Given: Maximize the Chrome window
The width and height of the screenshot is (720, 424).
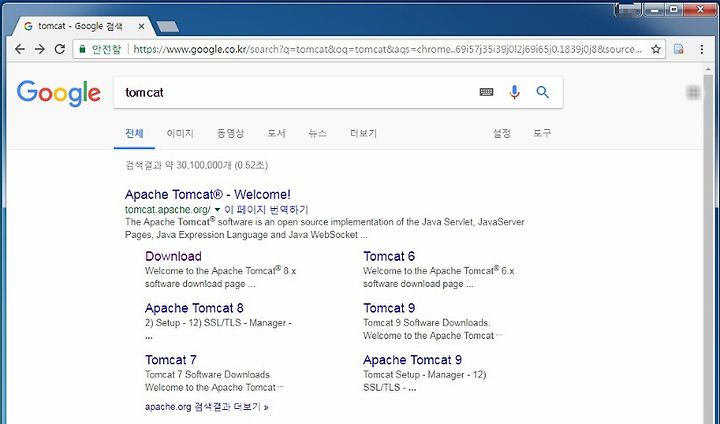Looking at the screenshot, I should tap(674, 9).
